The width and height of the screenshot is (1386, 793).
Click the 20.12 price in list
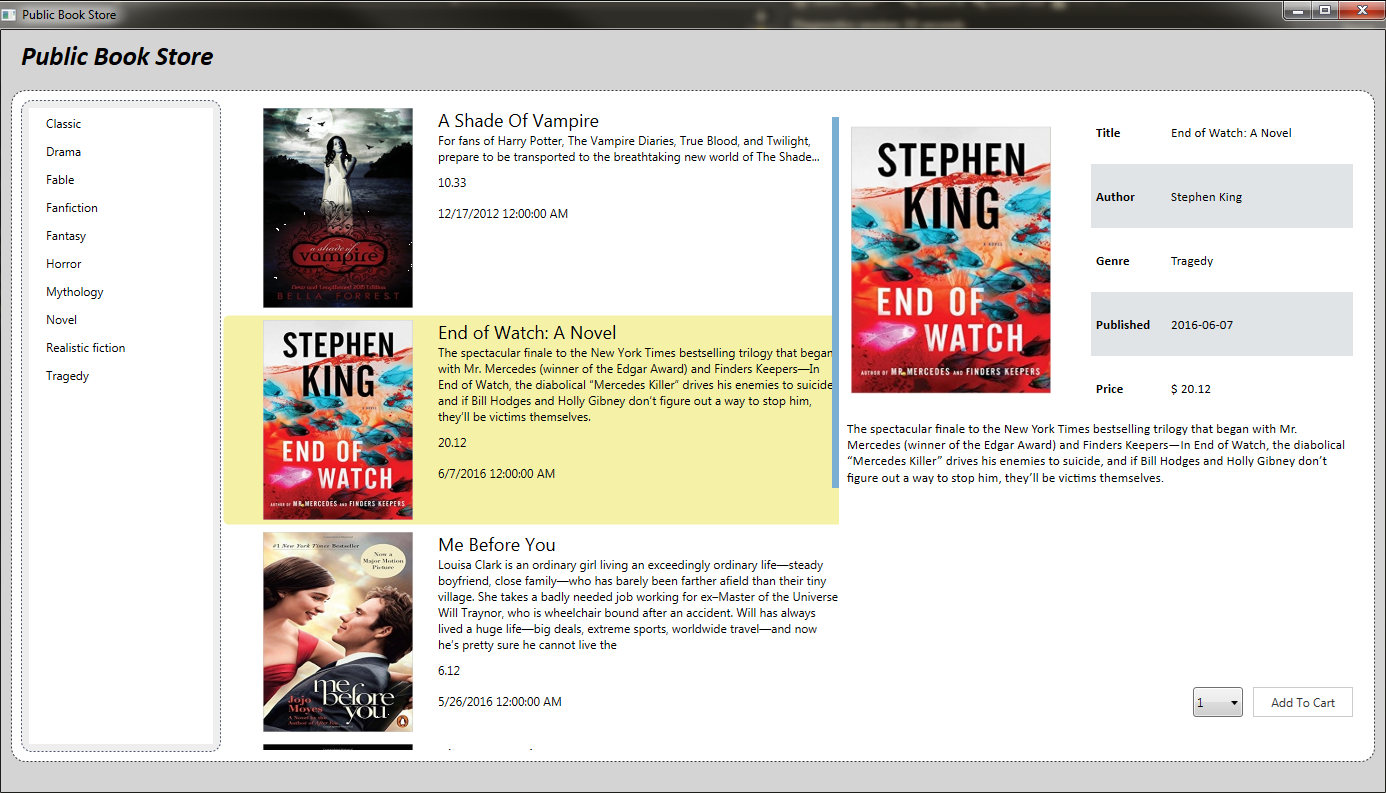coord(452,443)
